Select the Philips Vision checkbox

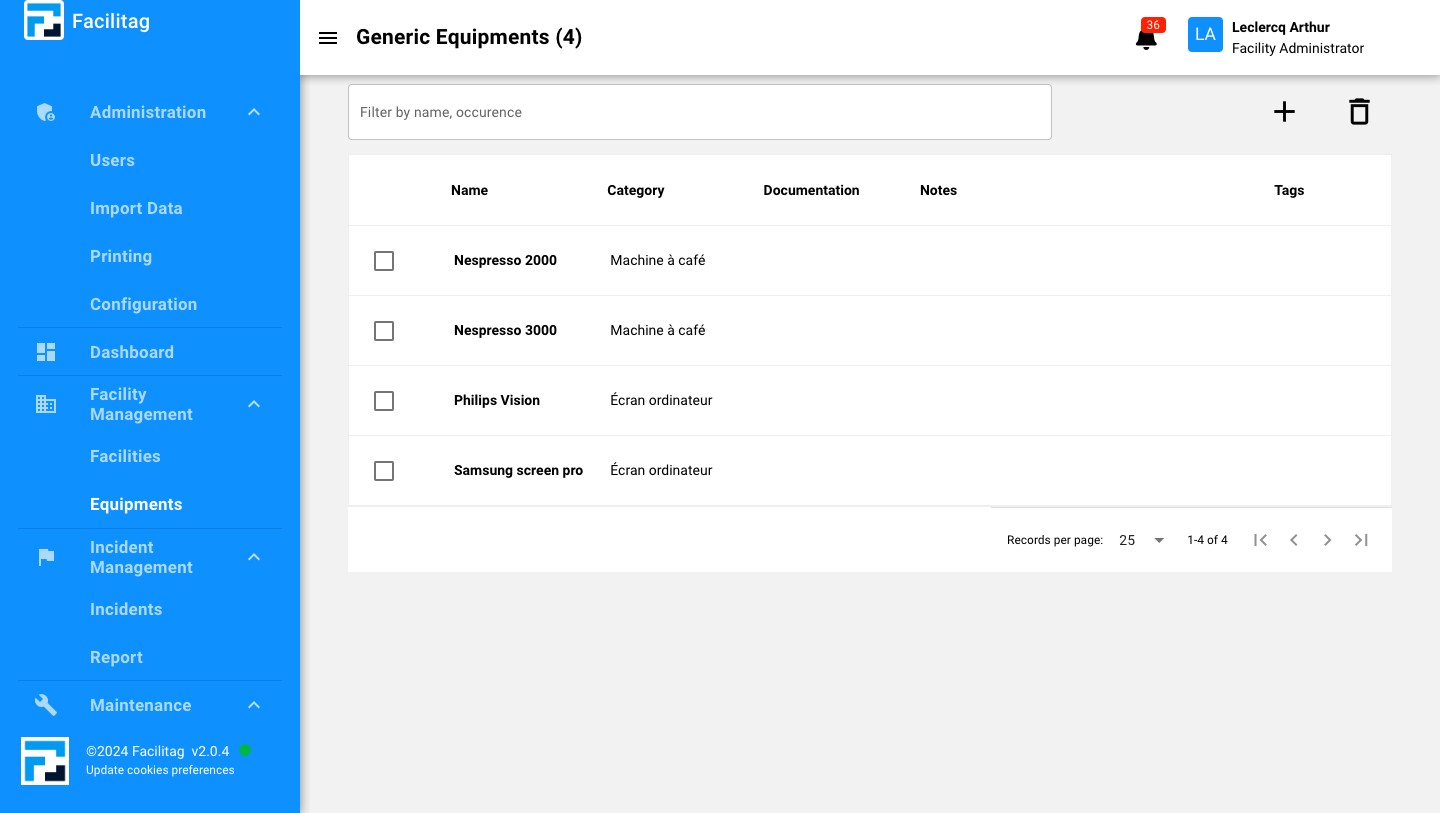click(x=384, y=401)
